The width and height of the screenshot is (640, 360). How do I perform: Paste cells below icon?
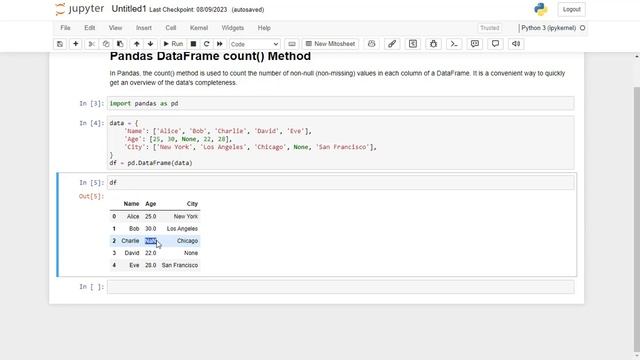click(120, 44)
